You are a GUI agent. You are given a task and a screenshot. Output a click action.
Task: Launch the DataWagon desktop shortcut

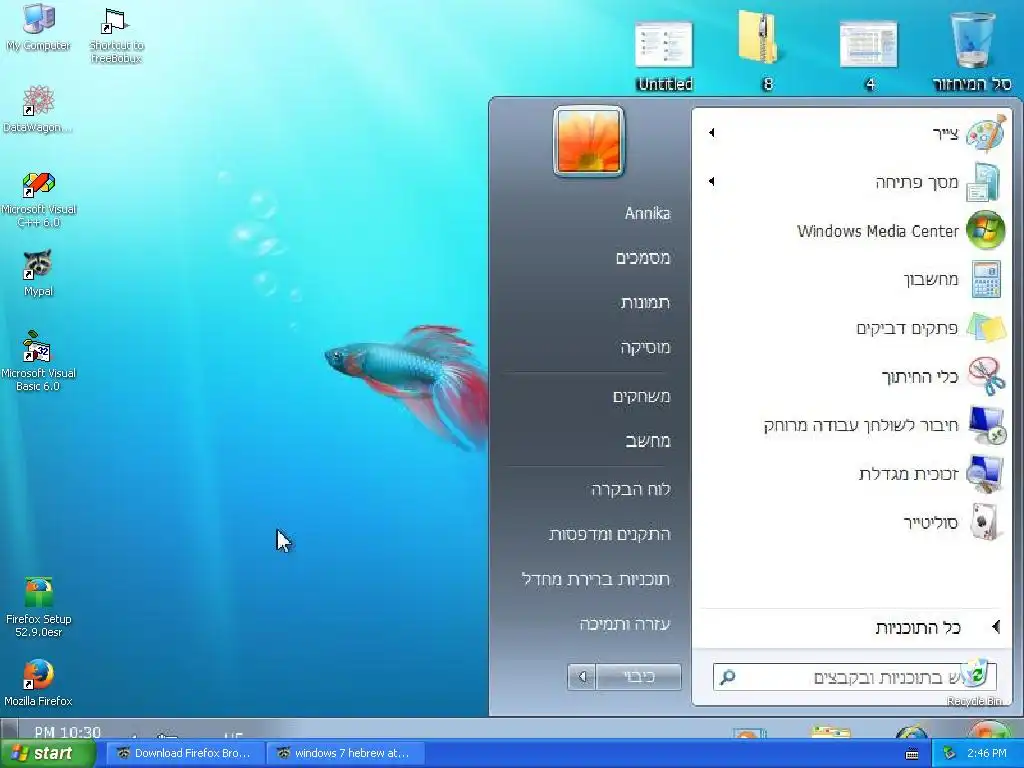click(x=38, y=109)
